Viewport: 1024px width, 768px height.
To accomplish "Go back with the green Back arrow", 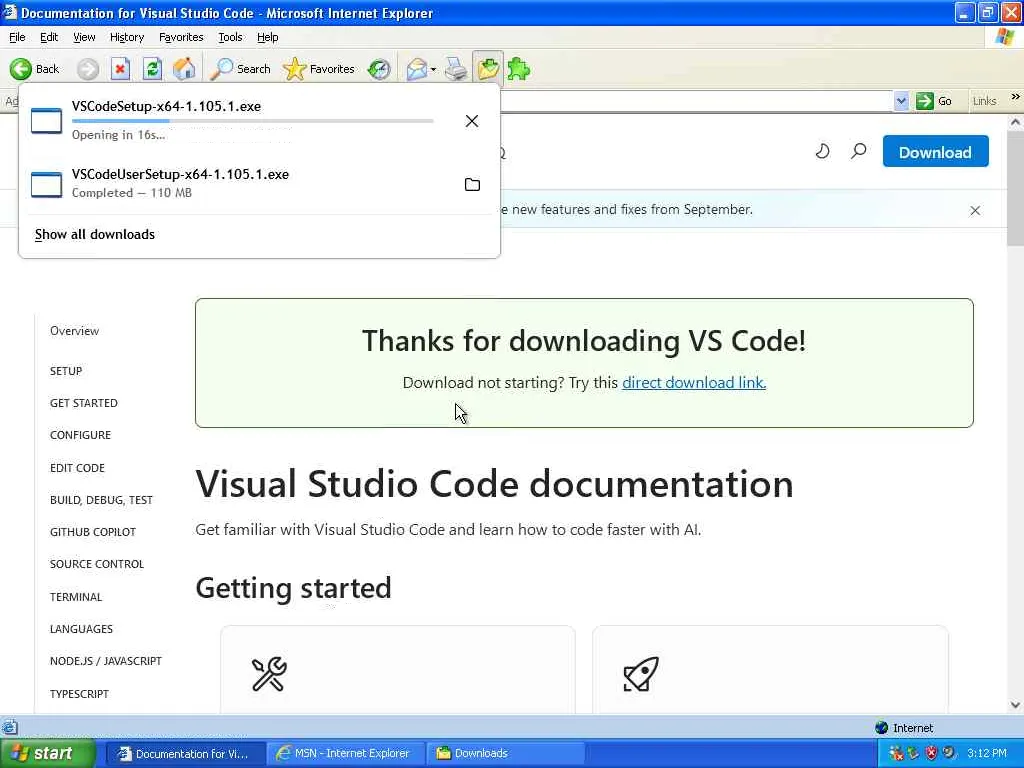I will pos(35,69).
